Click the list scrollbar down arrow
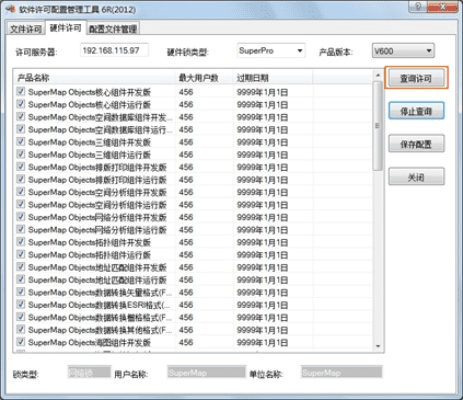Screen dimensions: 463x400 (x=378, y=346)
